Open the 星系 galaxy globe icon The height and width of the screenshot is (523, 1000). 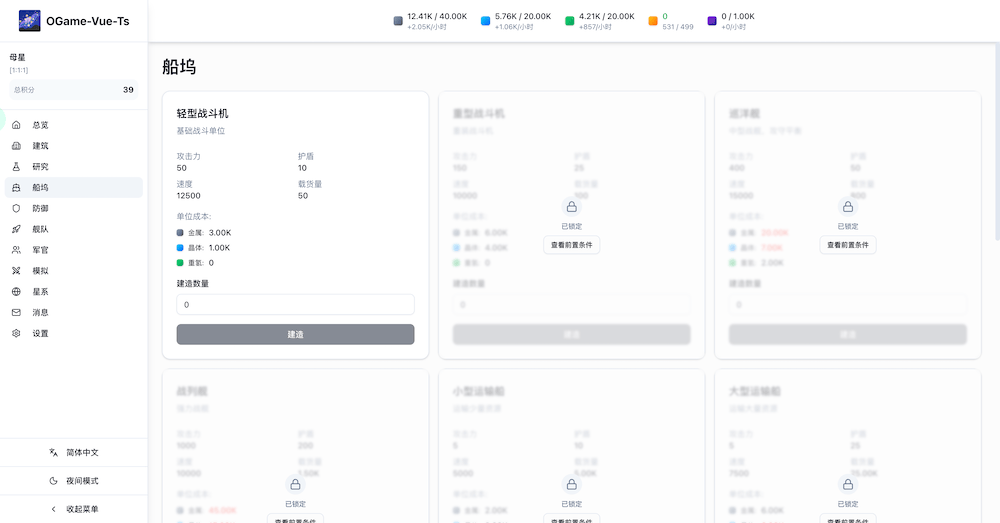(16, 292)
